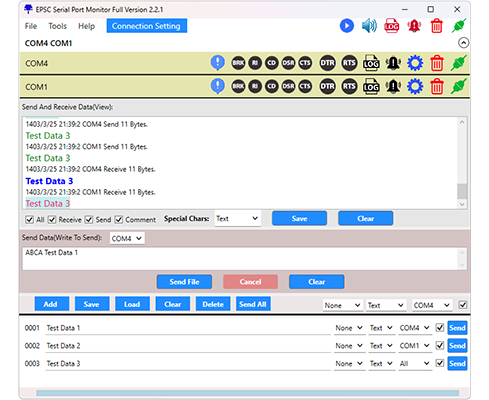Screen dimensions: 489x400
Task: Click the RI indicator on the COM4 row
Action: (x=255, y=63)
